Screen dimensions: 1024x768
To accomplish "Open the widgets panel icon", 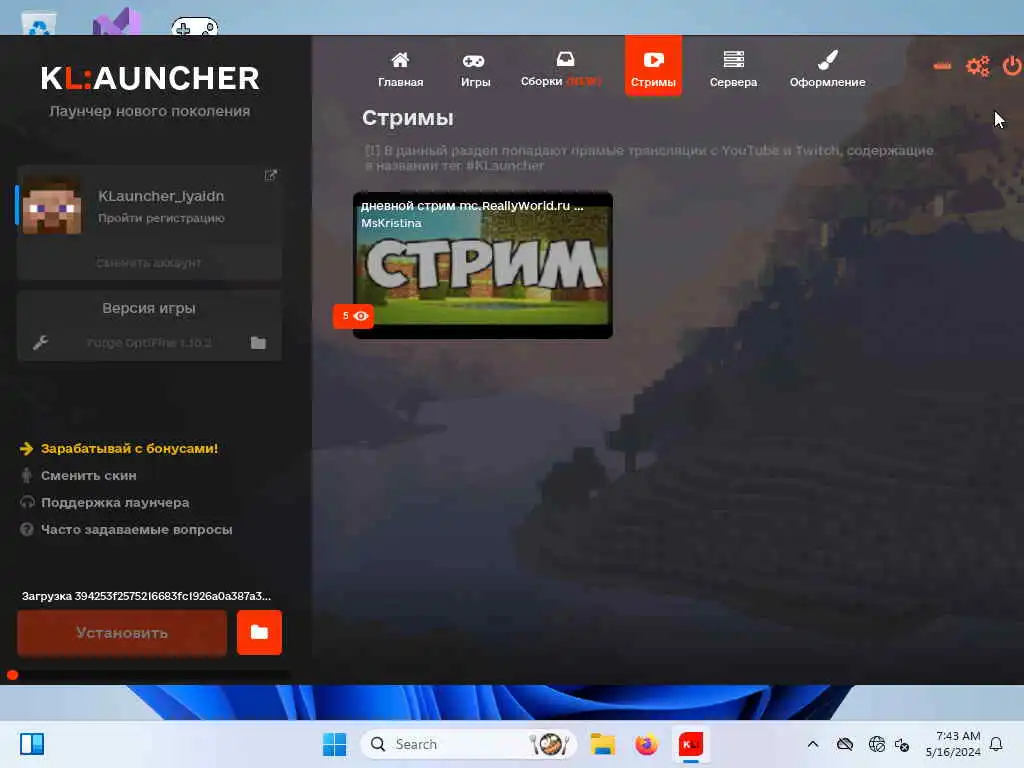I will pyautogui.click(x=32, y=744).
